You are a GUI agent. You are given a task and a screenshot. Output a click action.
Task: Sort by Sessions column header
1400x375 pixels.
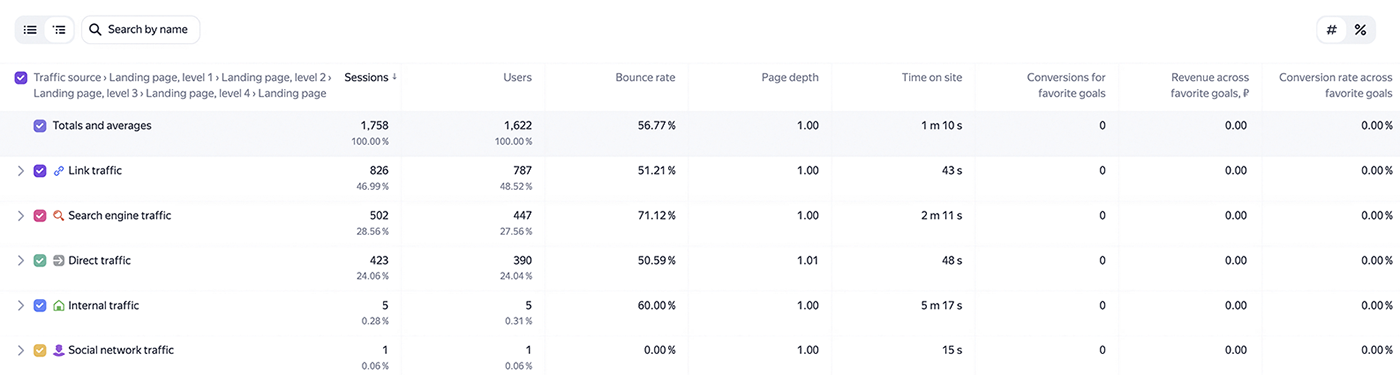pyautogui.click(x=366, y=77)
